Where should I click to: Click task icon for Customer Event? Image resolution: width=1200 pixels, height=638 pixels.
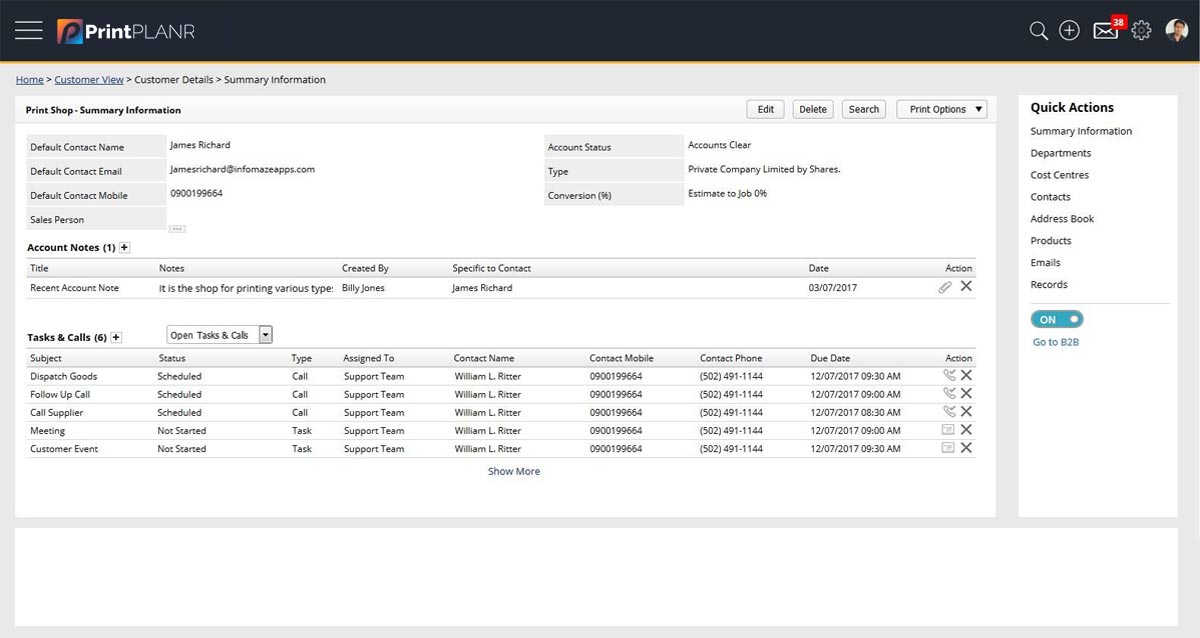pyautogui.click(x=948, y=448)
